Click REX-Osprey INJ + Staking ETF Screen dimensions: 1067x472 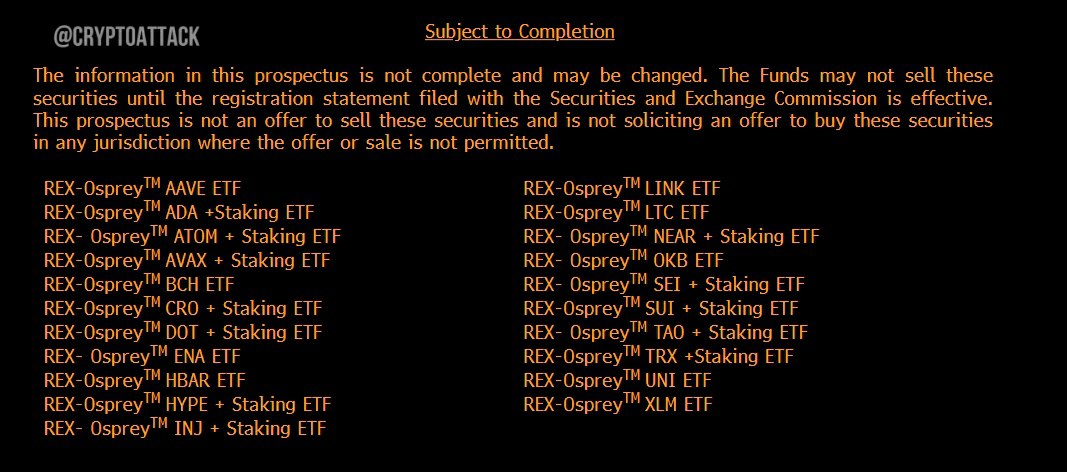pos(185,428)
